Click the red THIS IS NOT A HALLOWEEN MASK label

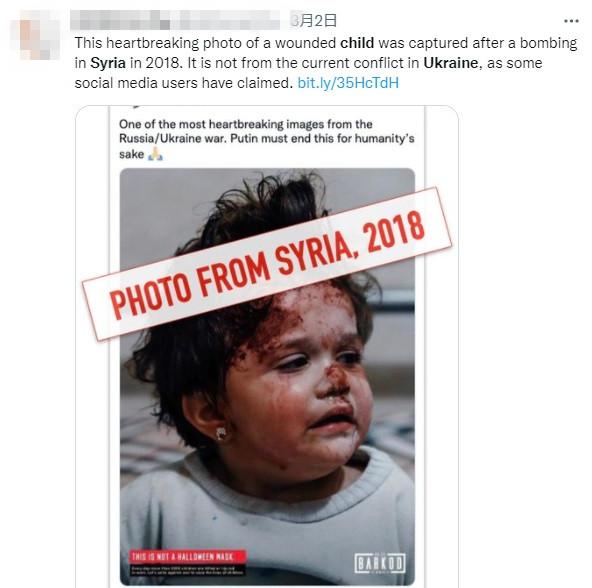[x=188, y=557]
